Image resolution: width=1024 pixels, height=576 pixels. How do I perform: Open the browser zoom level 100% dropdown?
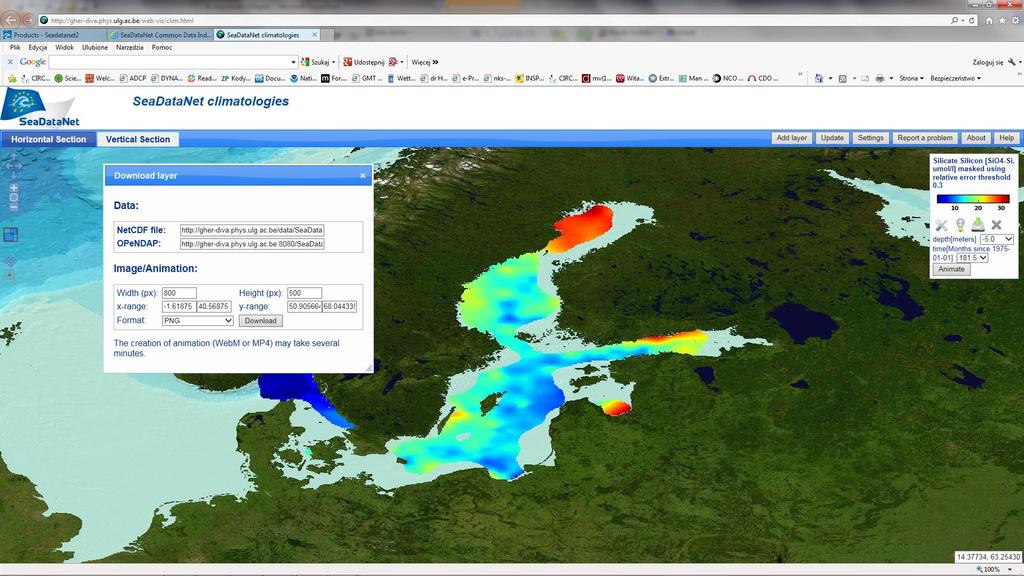1010,569
